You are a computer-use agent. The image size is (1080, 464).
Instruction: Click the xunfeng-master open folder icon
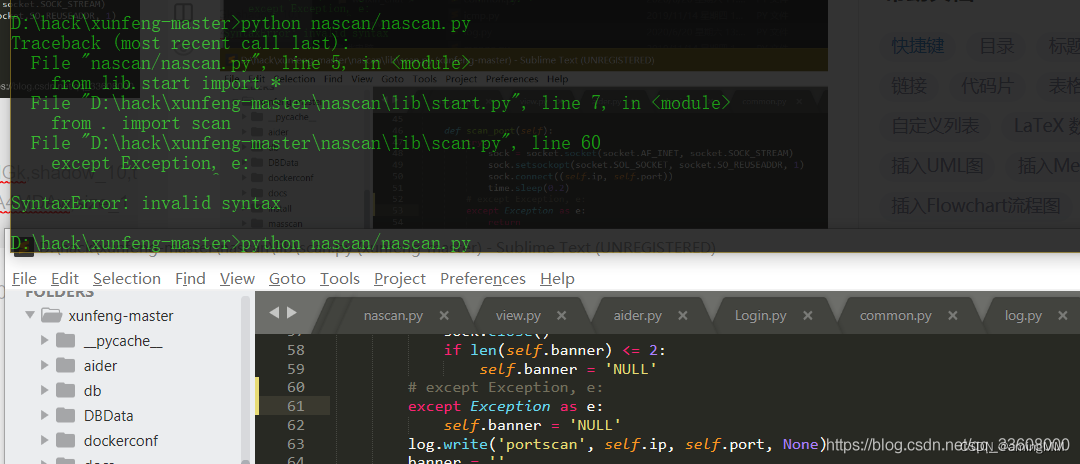52,315
